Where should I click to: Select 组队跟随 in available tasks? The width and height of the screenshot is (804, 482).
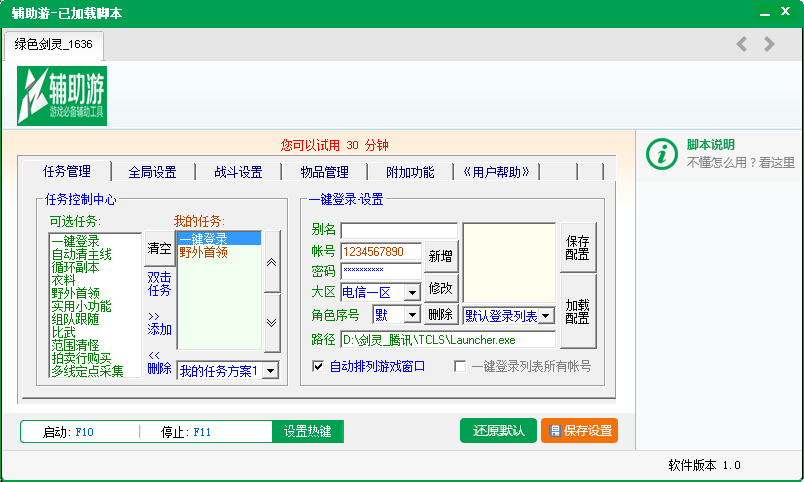[x=75, y=319]
